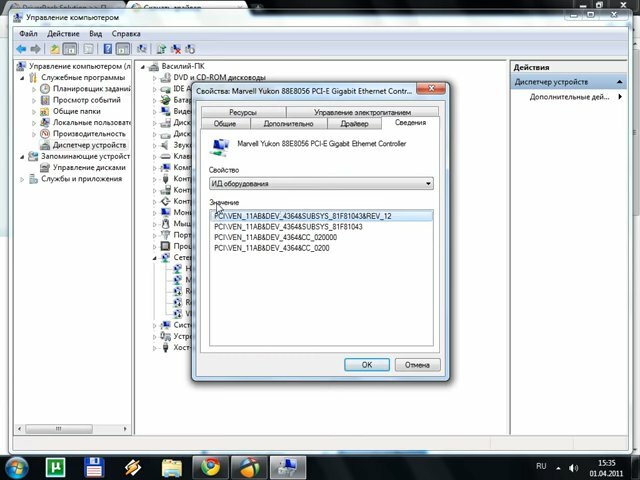Switch to the Ресурсы tab
Screen dimensions: 640x480
[x=243, y=112]
